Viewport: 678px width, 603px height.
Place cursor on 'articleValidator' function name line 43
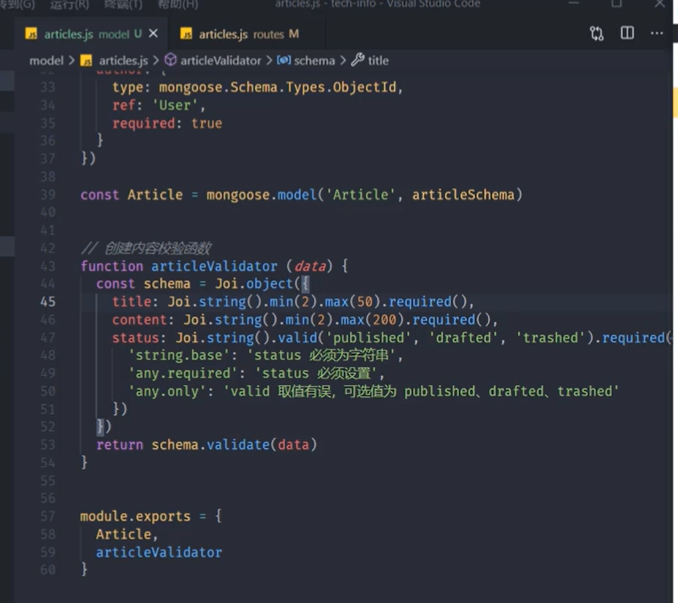(x=214, y=266)
